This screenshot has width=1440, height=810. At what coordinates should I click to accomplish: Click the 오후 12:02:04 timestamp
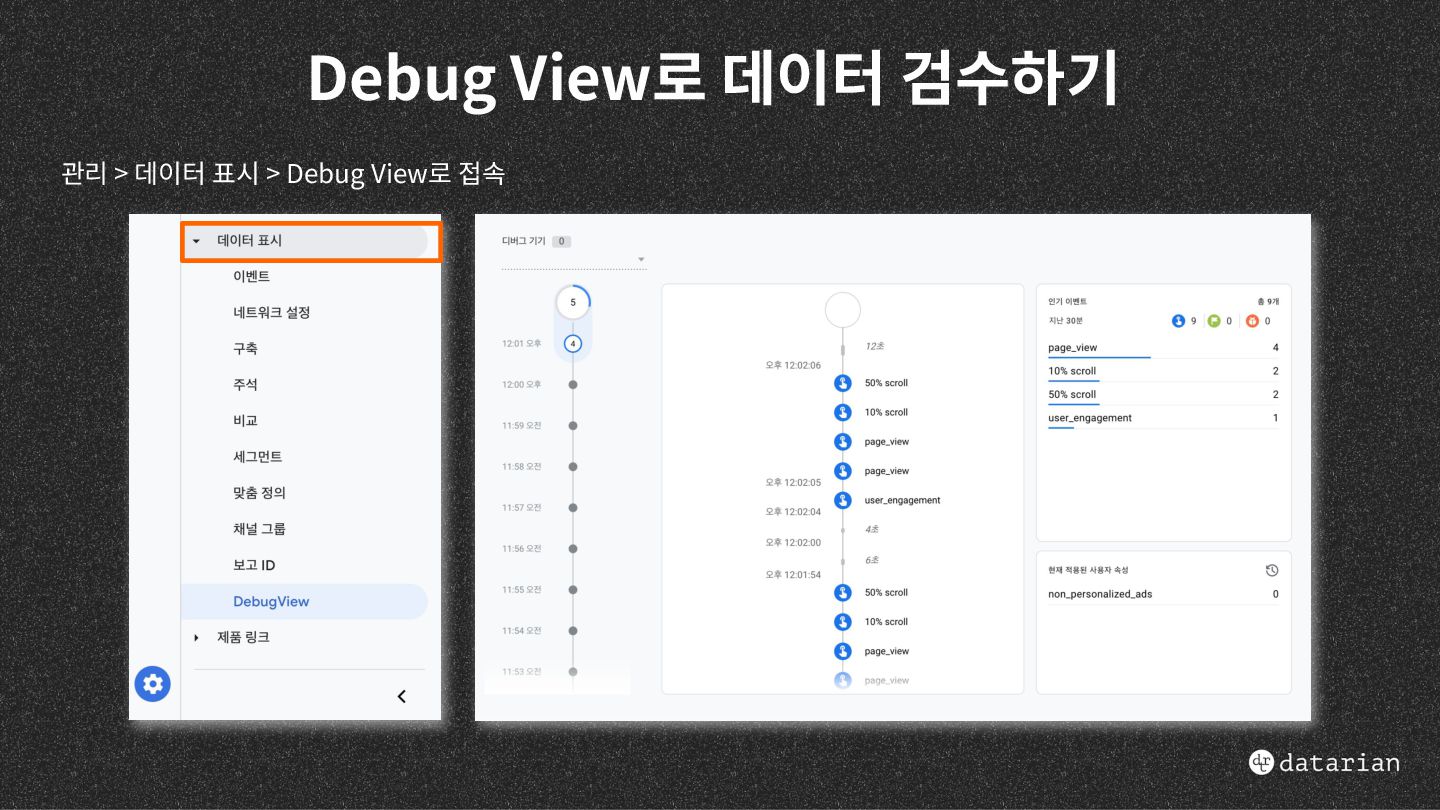pyautogui.click(x=793, y=512)
